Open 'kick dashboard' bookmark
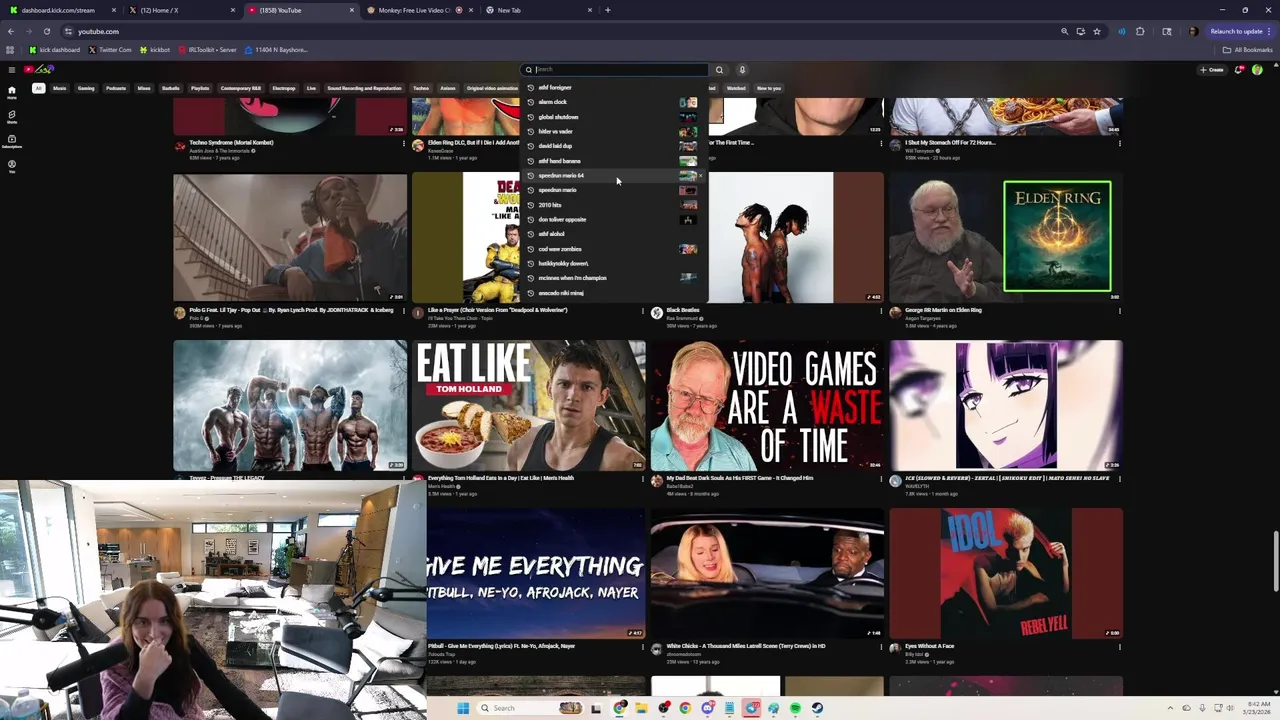 tap(55, 49)
